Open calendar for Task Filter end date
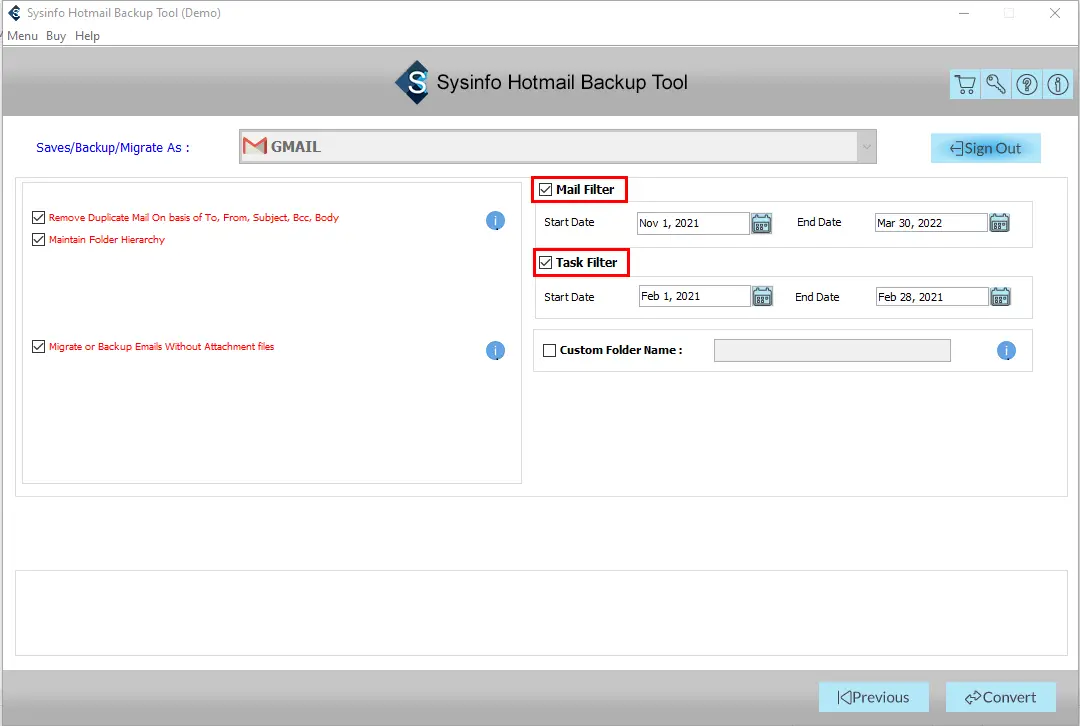This screenshot has width=1080, height=726. click(x=1000, y=297)
